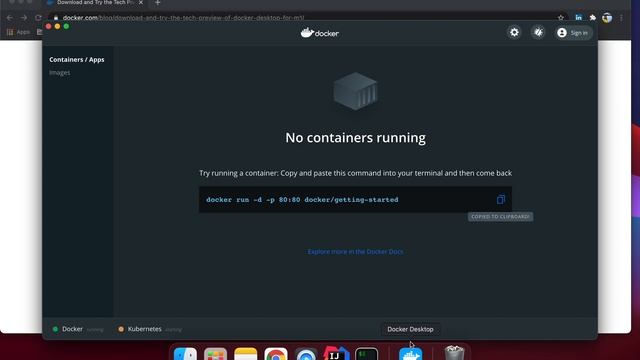Click the Sign in button
This screenshot has height=360, width=640.
point(573,33)
